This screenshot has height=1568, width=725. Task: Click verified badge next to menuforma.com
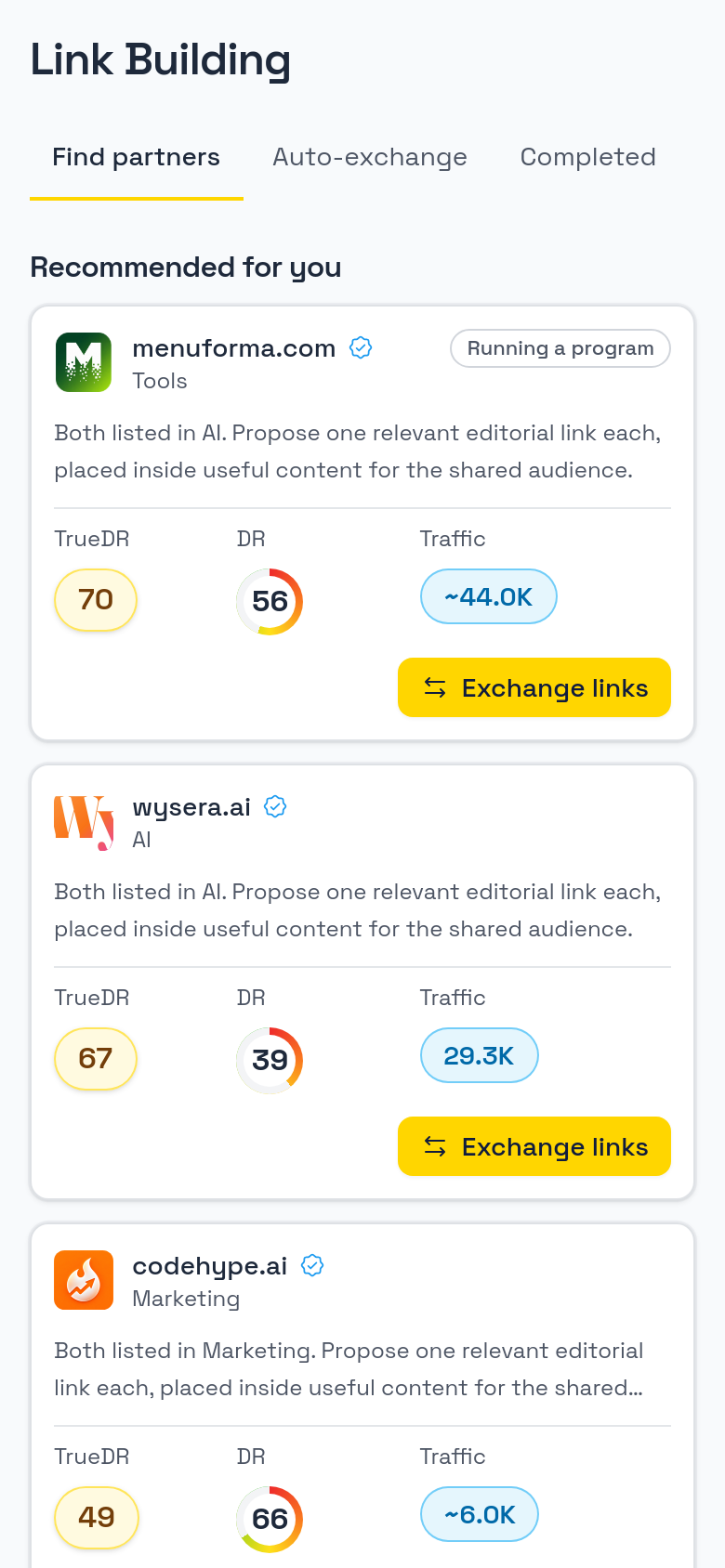point(361,348)
